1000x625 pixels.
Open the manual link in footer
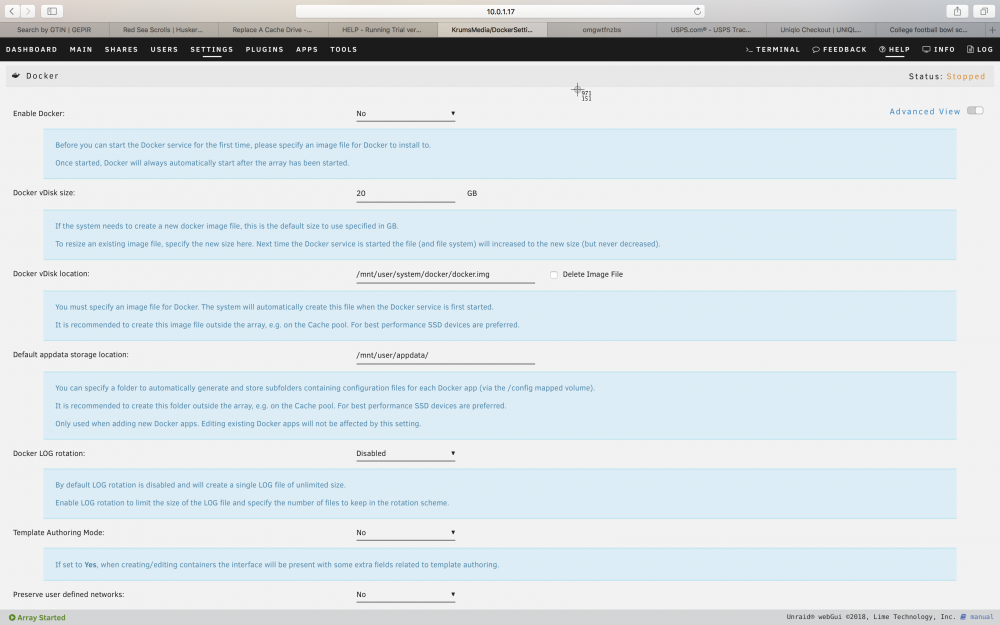[982, 617]
